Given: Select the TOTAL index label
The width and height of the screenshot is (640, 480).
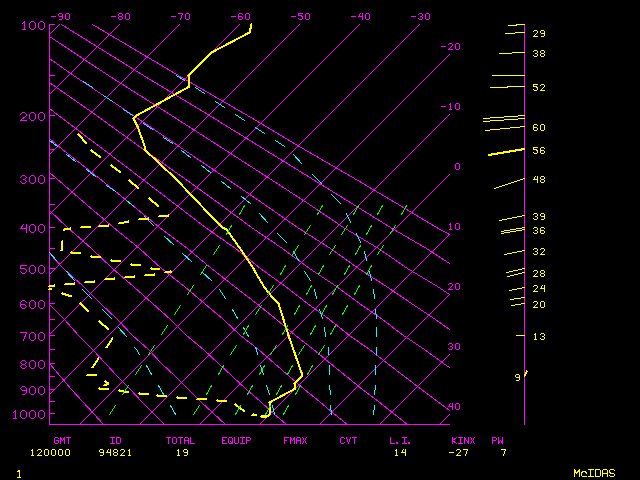Looking at the screenshot, I should 182,440.
